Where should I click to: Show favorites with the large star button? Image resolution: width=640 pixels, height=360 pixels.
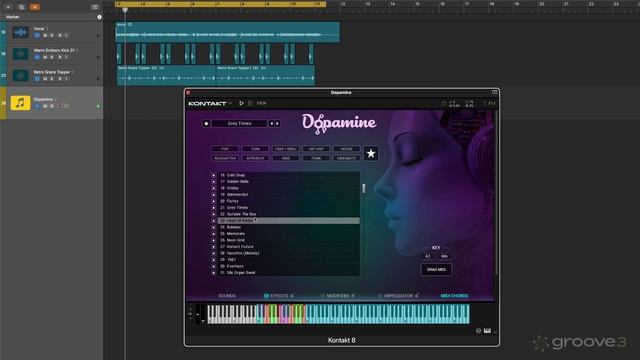[x=371, y=153]
